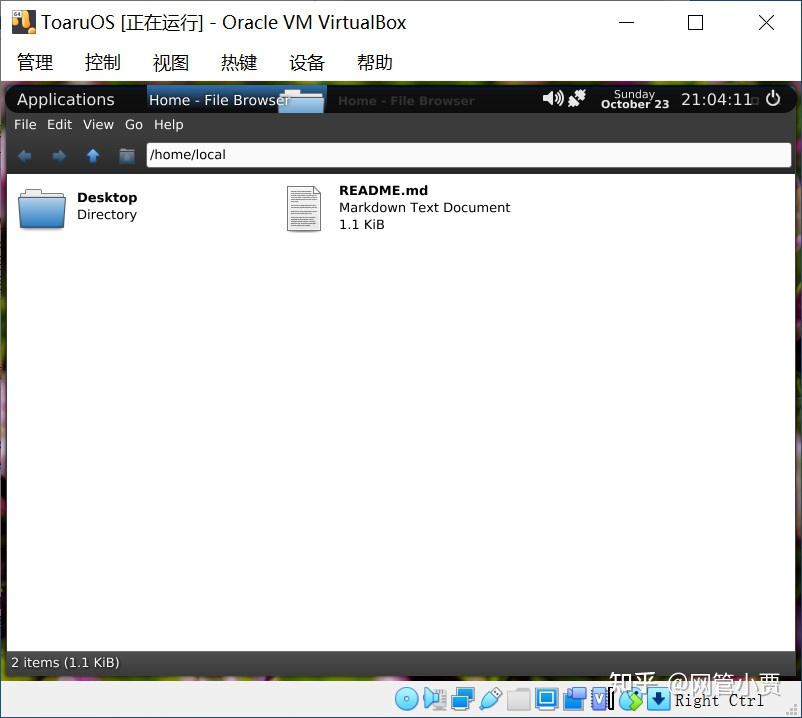Open the View menu in File Browser
The width and height of the screenshot is (802, 718).
pos(98,124)
